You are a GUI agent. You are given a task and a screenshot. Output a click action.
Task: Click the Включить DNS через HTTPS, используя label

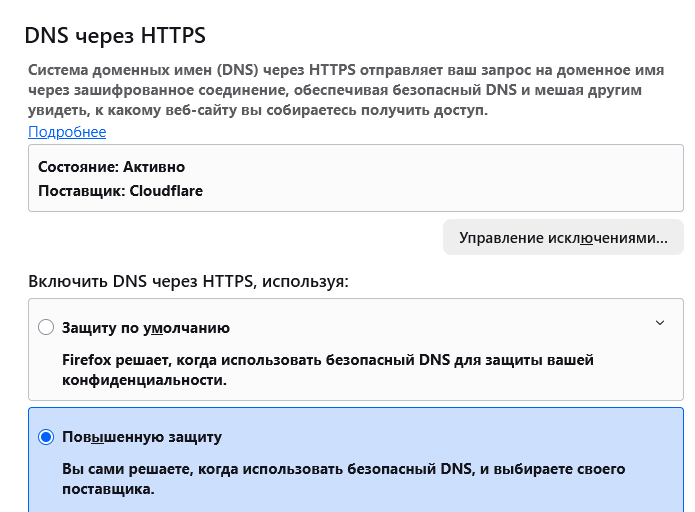[188, 281]
